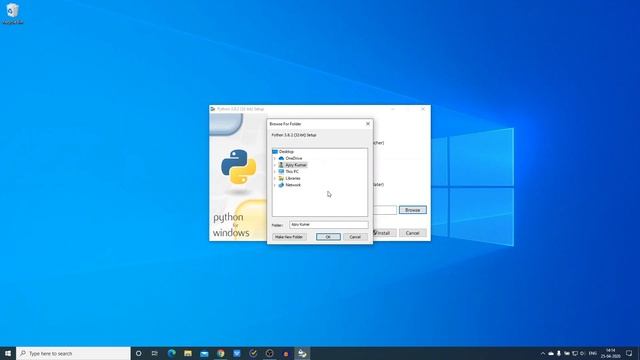Click the Folder name input field

tap(329, 224)
